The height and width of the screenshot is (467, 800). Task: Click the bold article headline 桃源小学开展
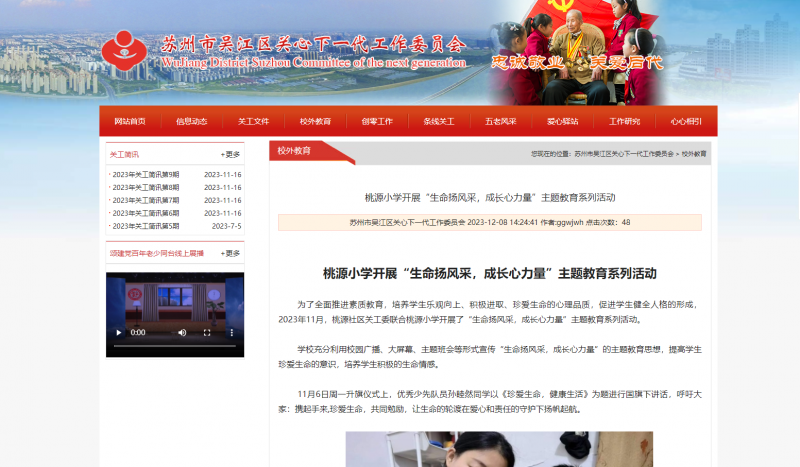(x=489, y=274)
